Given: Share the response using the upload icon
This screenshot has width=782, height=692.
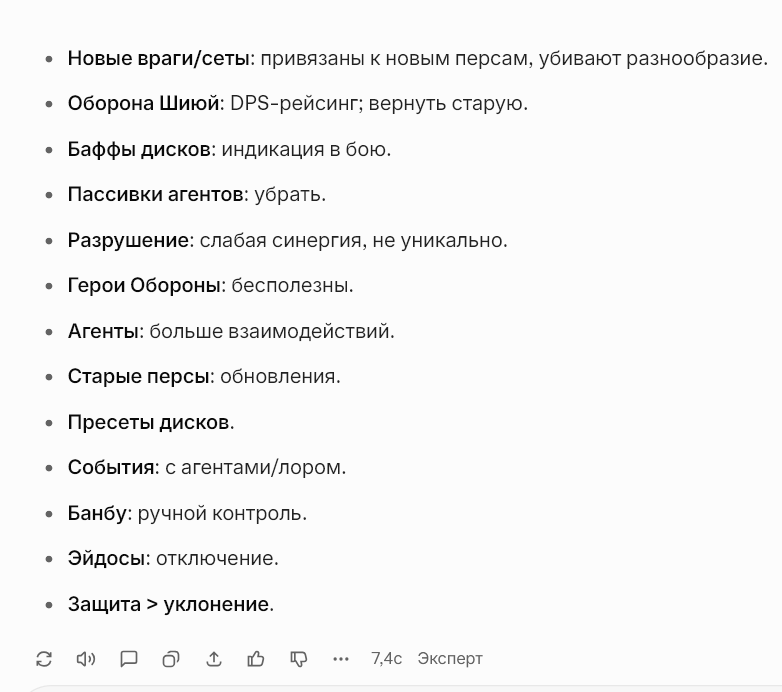Looking at the screenshot, I should [x=214, y=658].
